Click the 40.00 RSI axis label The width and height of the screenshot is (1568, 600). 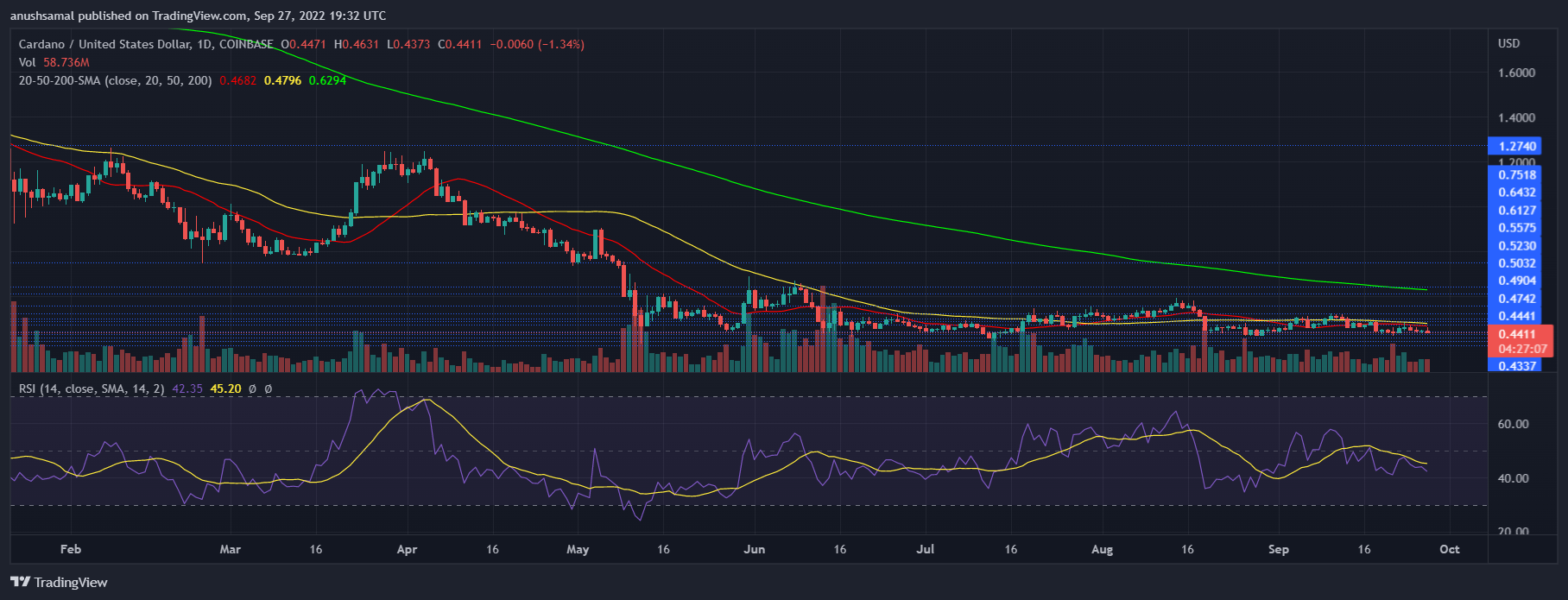(1513, 478)
